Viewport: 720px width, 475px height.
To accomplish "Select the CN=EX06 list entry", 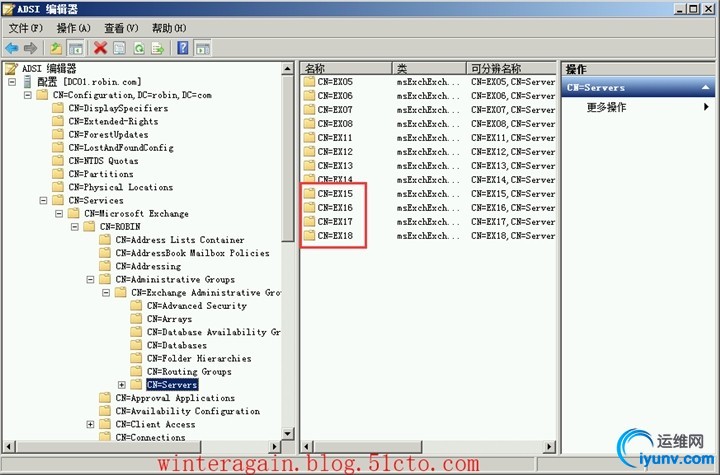I will [x=335, y=96].
